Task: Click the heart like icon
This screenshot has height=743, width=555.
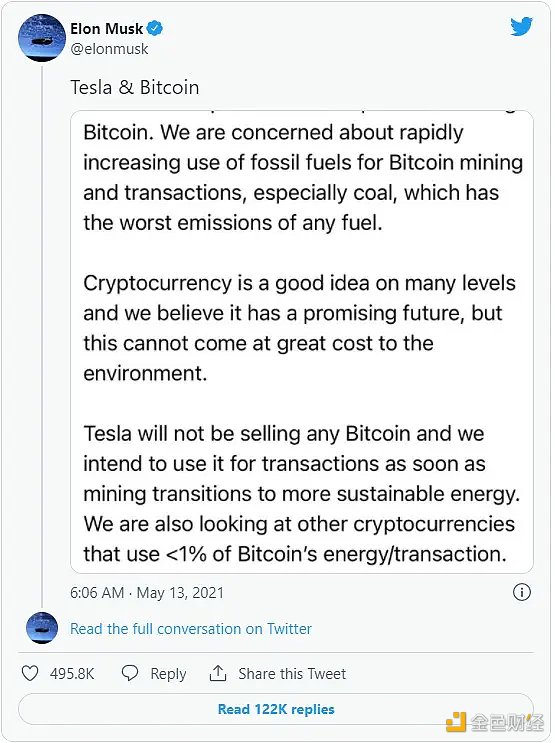Action: [x=30, y=673]
